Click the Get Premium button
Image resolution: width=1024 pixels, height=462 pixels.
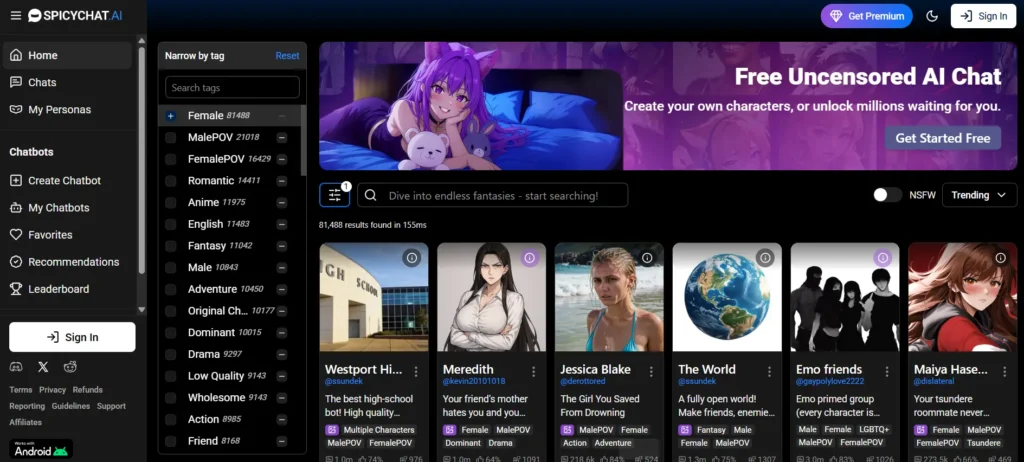[867, 16]
